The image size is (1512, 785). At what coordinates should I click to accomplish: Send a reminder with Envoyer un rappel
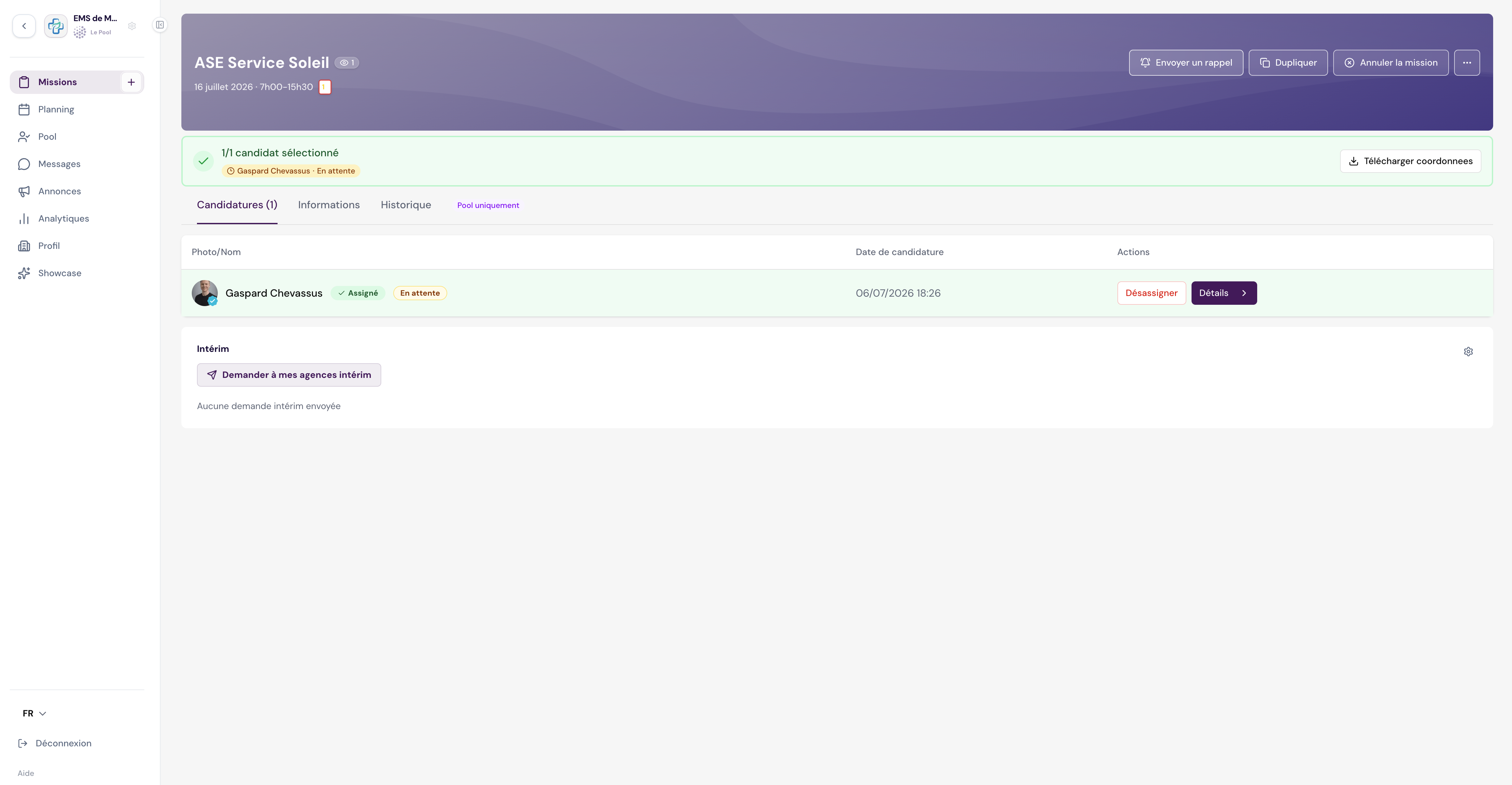[1186, 63]
